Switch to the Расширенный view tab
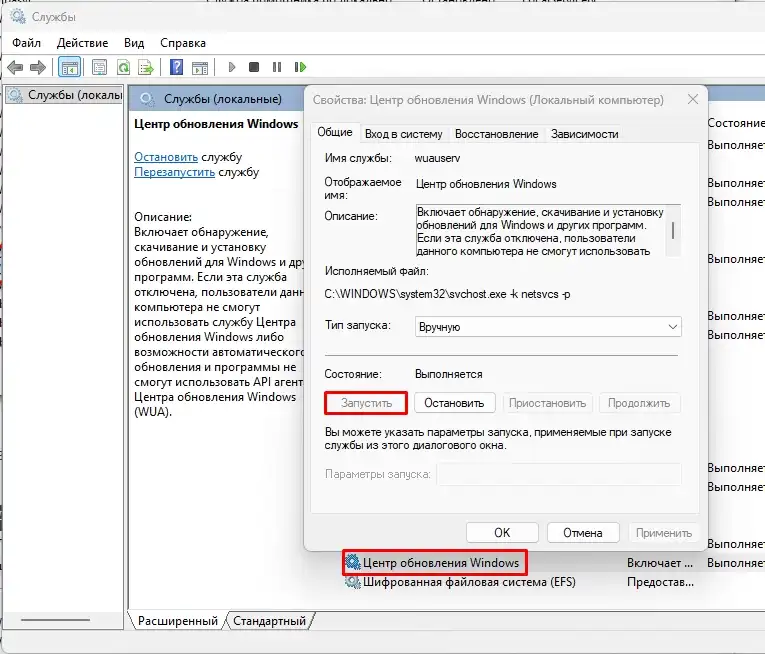Image resolution: width=765 pixels, height=654 pixels. tap(178, 620)
